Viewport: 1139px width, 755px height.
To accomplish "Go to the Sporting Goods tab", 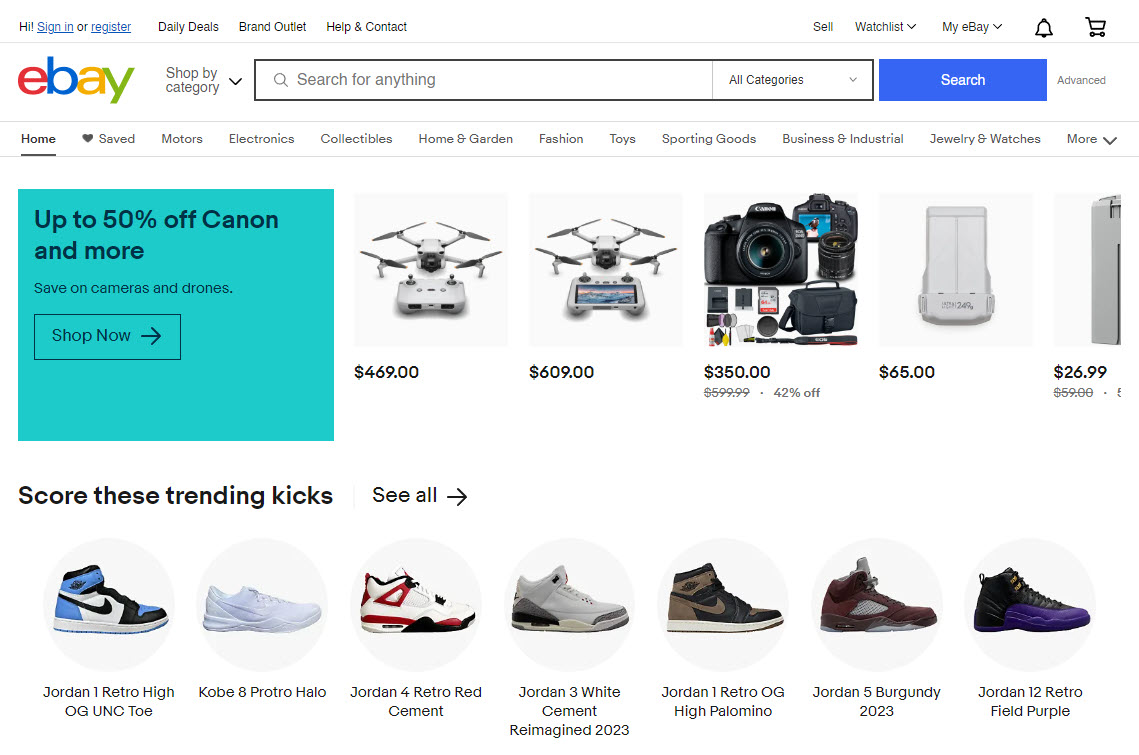I will click(x=708, y=139).
